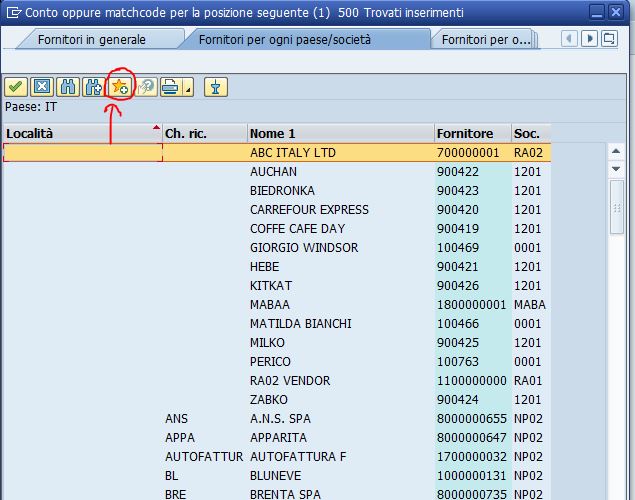Select GIORGIO WINDSOR entry
The height and width of the screenshot is (500, 635).
click(304, 248)
